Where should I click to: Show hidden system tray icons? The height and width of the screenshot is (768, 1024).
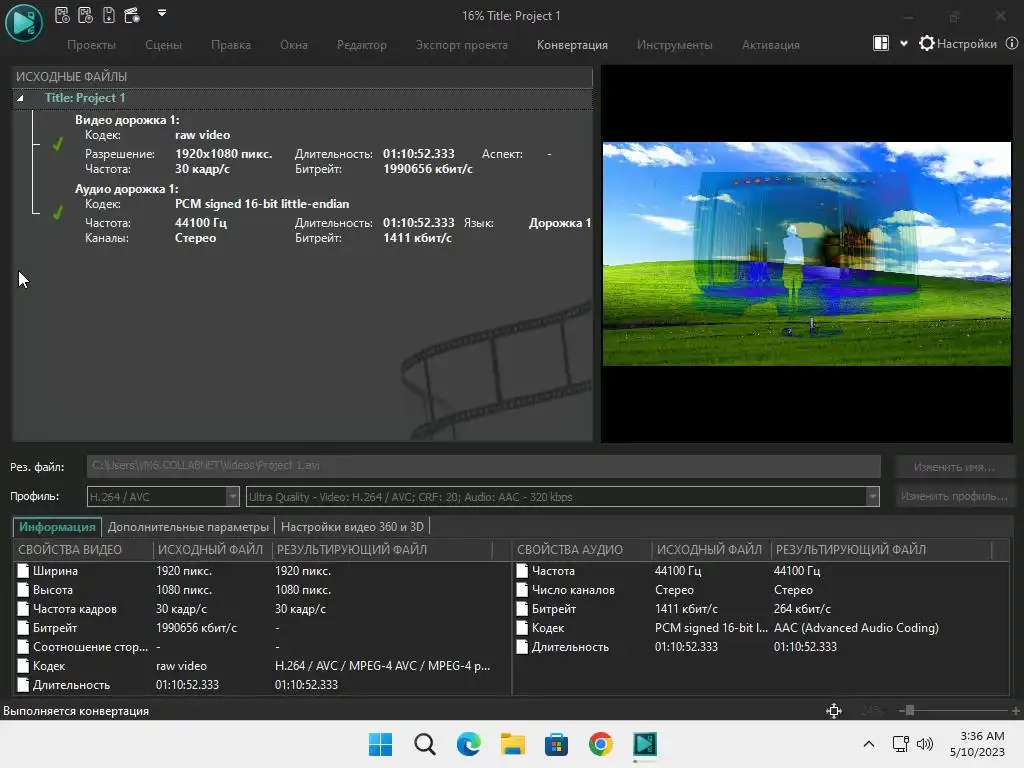(x=869, y=744)
